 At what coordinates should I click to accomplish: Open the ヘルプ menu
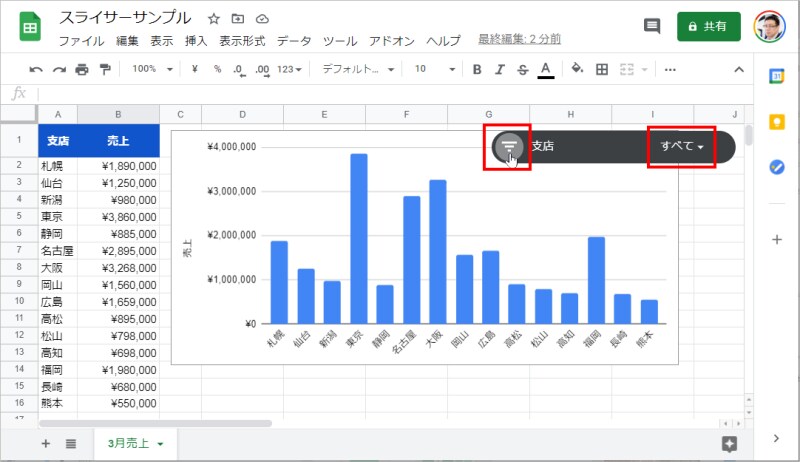[443, 41]
